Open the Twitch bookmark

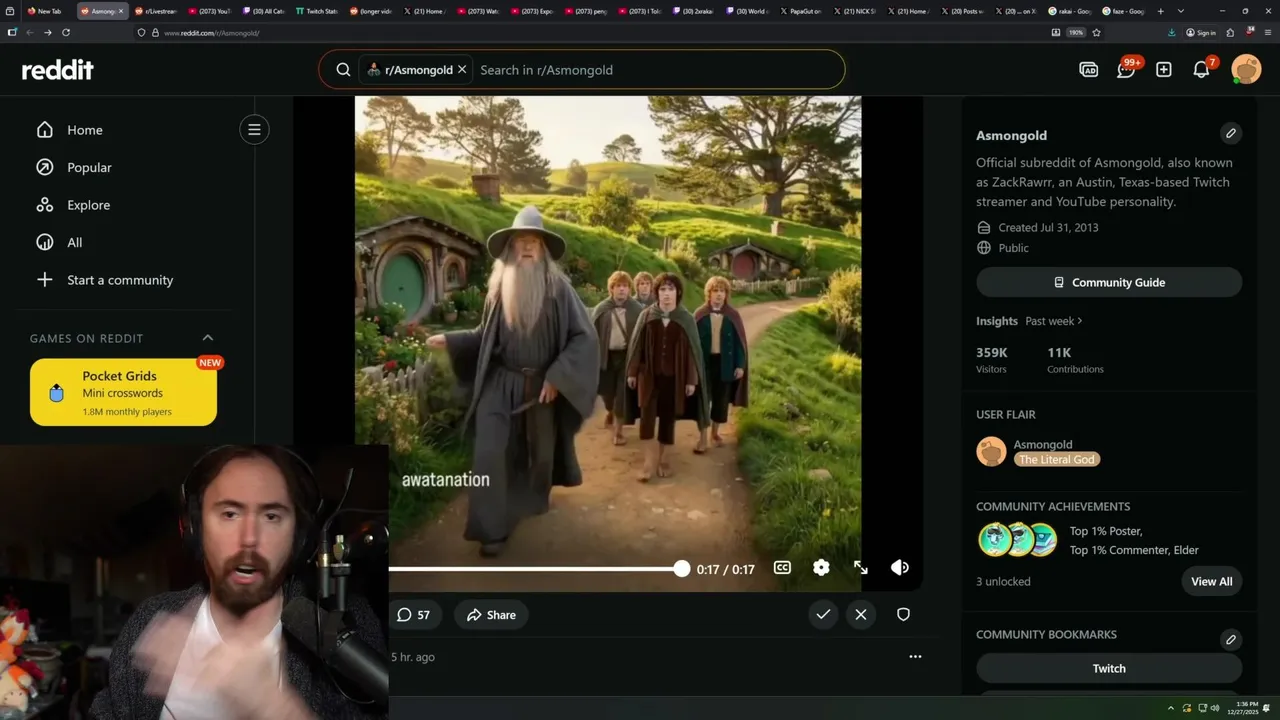pyautogui.click(x=1109, y=668)
